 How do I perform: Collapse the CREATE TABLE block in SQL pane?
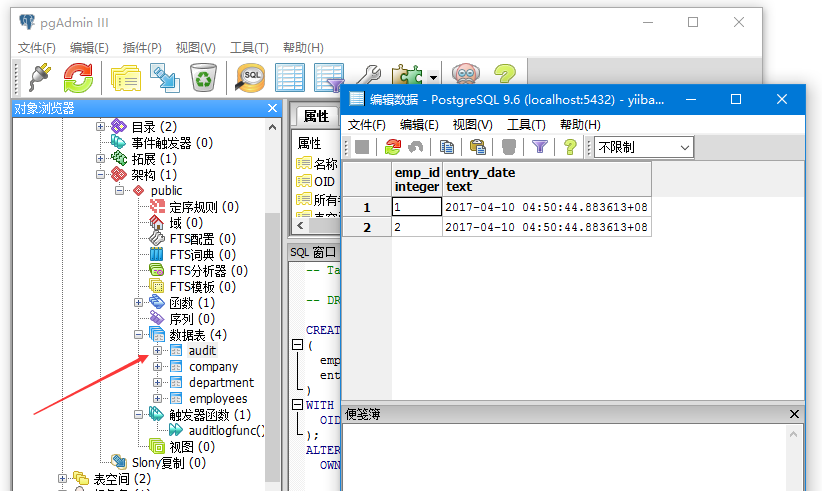point(297,345)
